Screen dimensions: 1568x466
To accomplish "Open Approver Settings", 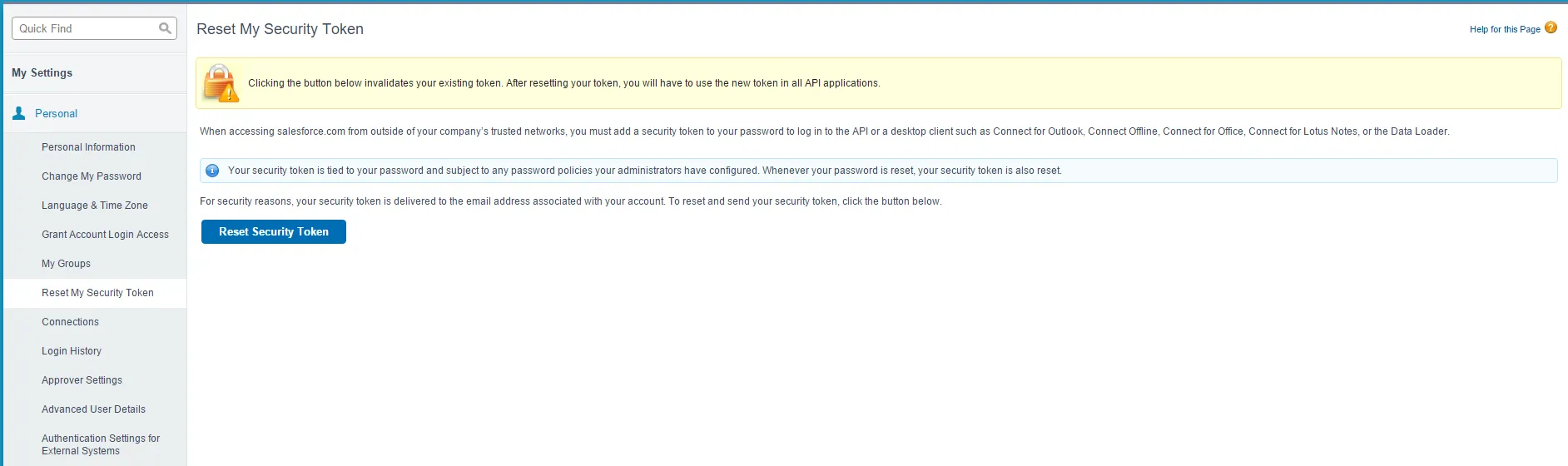I will tap(82, 380).
